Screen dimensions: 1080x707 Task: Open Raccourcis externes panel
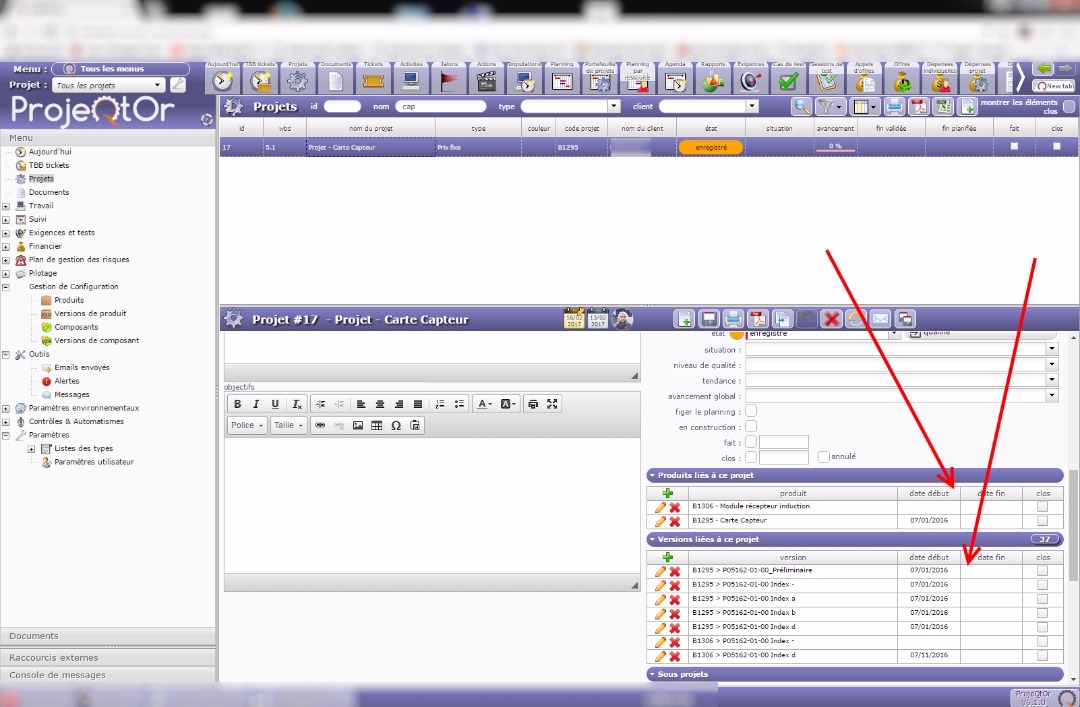[x=108, y=657]
